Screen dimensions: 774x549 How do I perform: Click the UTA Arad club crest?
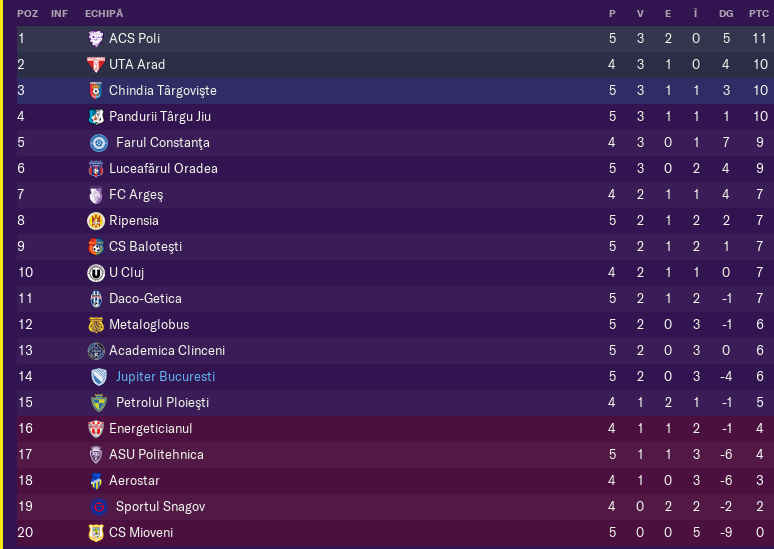[x=96, y=65]
